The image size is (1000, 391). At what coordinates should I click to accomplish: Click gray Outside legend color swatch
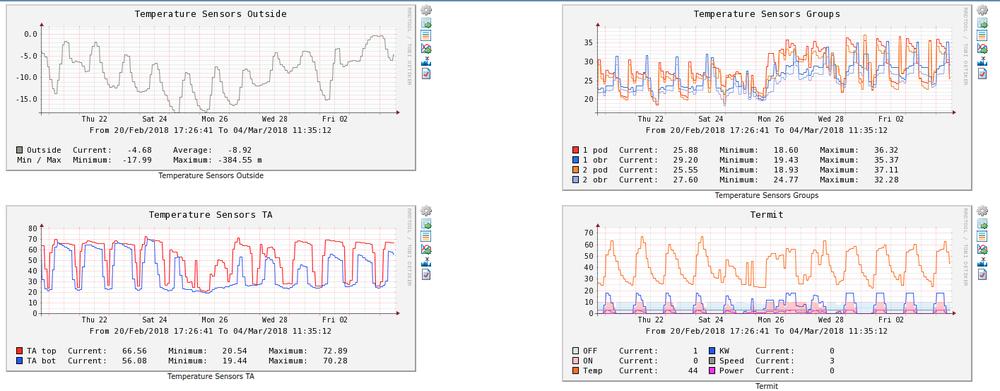point(20,150)
